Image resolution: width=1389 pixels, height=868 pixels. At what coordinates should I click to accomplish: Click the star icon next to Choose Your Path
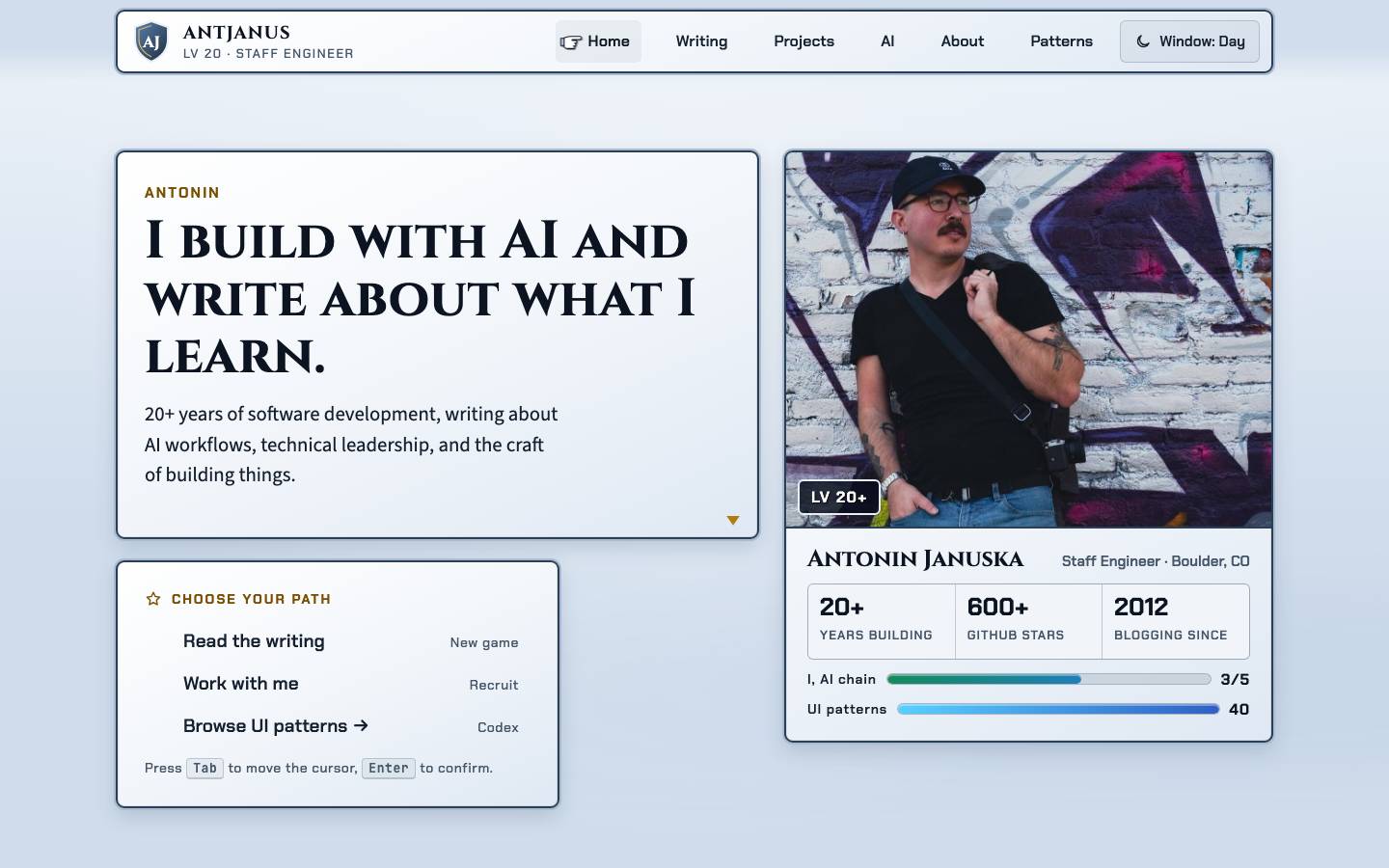[153, 599]
